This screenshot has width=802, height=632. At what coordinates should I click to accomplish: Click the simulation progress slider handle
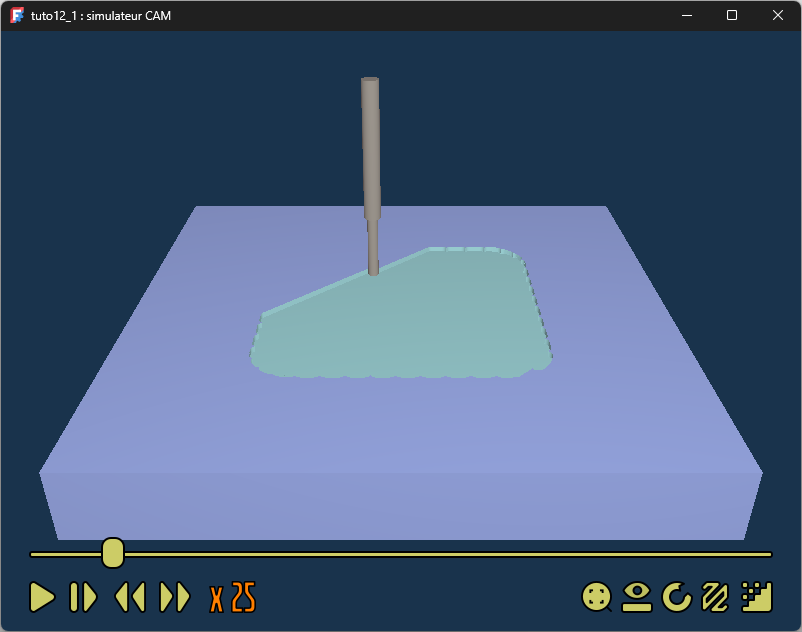point(113,552)
